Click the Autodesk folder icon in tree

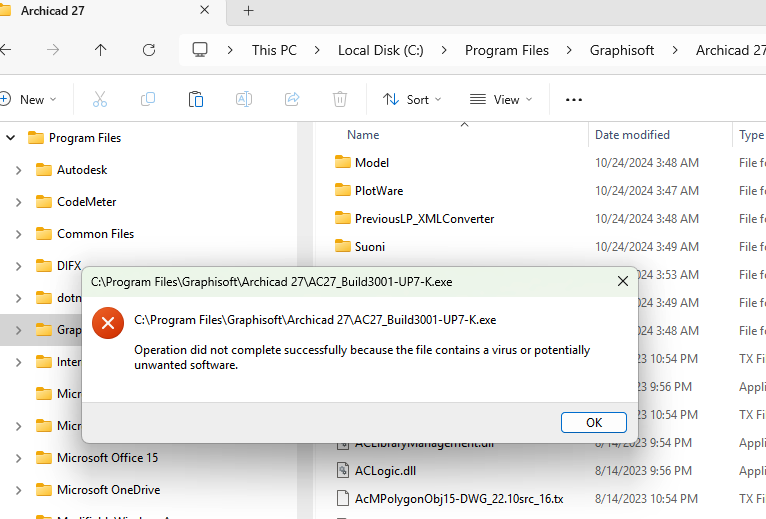point(44,170)
